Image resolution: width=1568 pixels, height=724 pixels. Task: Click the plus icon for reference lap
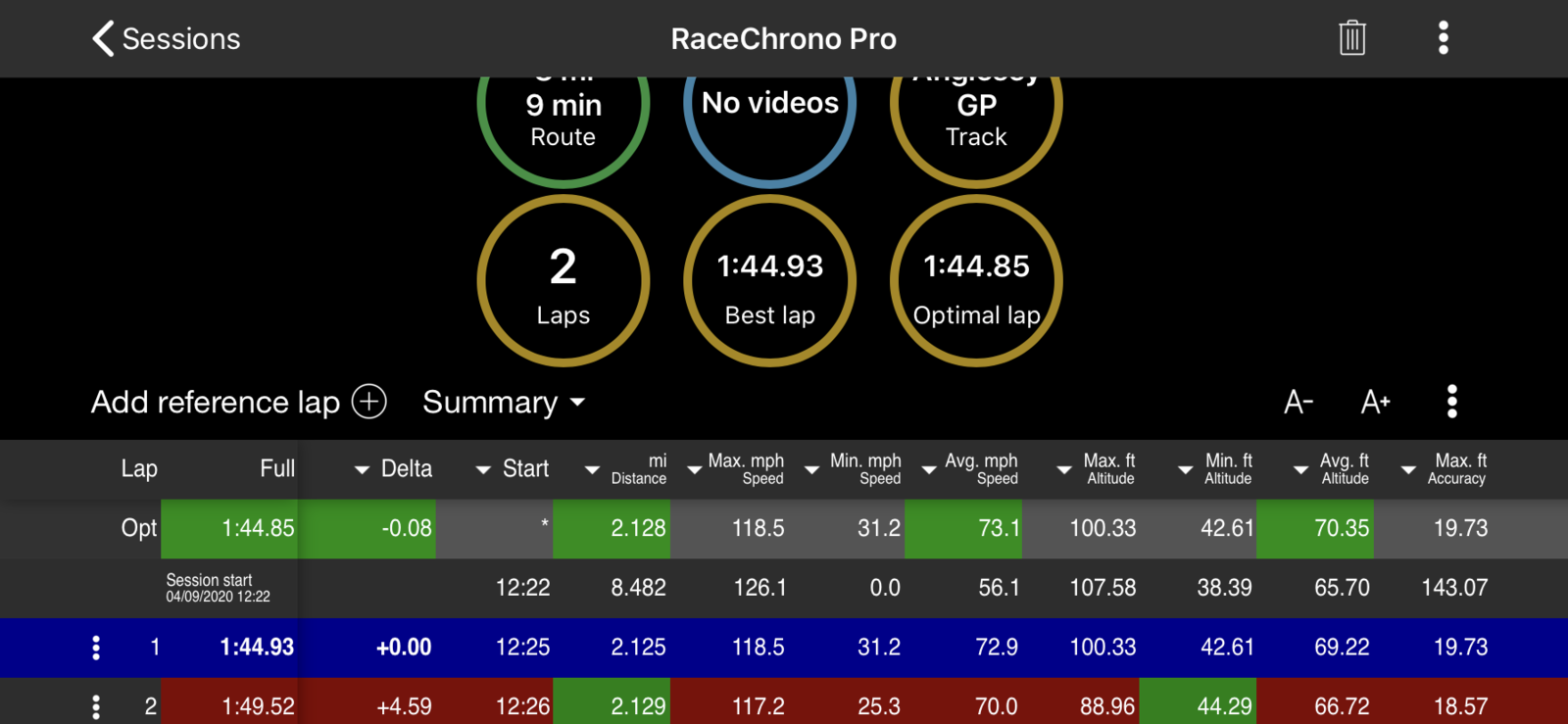(x=369, y=402)
